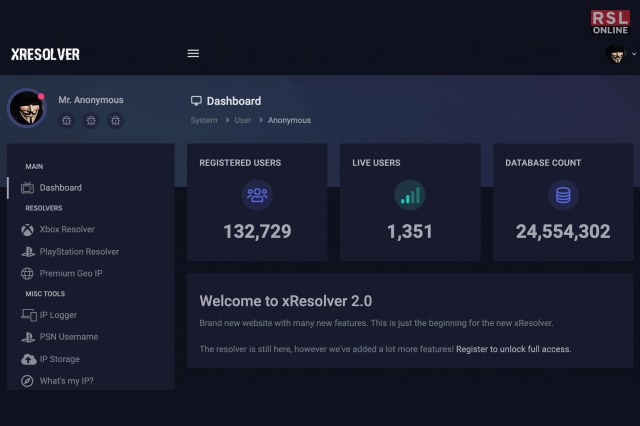Click the PlayStation icon beside PSN Username
Image resolution: width=640 pixels, height=426 pixels.
pos(28,337)
